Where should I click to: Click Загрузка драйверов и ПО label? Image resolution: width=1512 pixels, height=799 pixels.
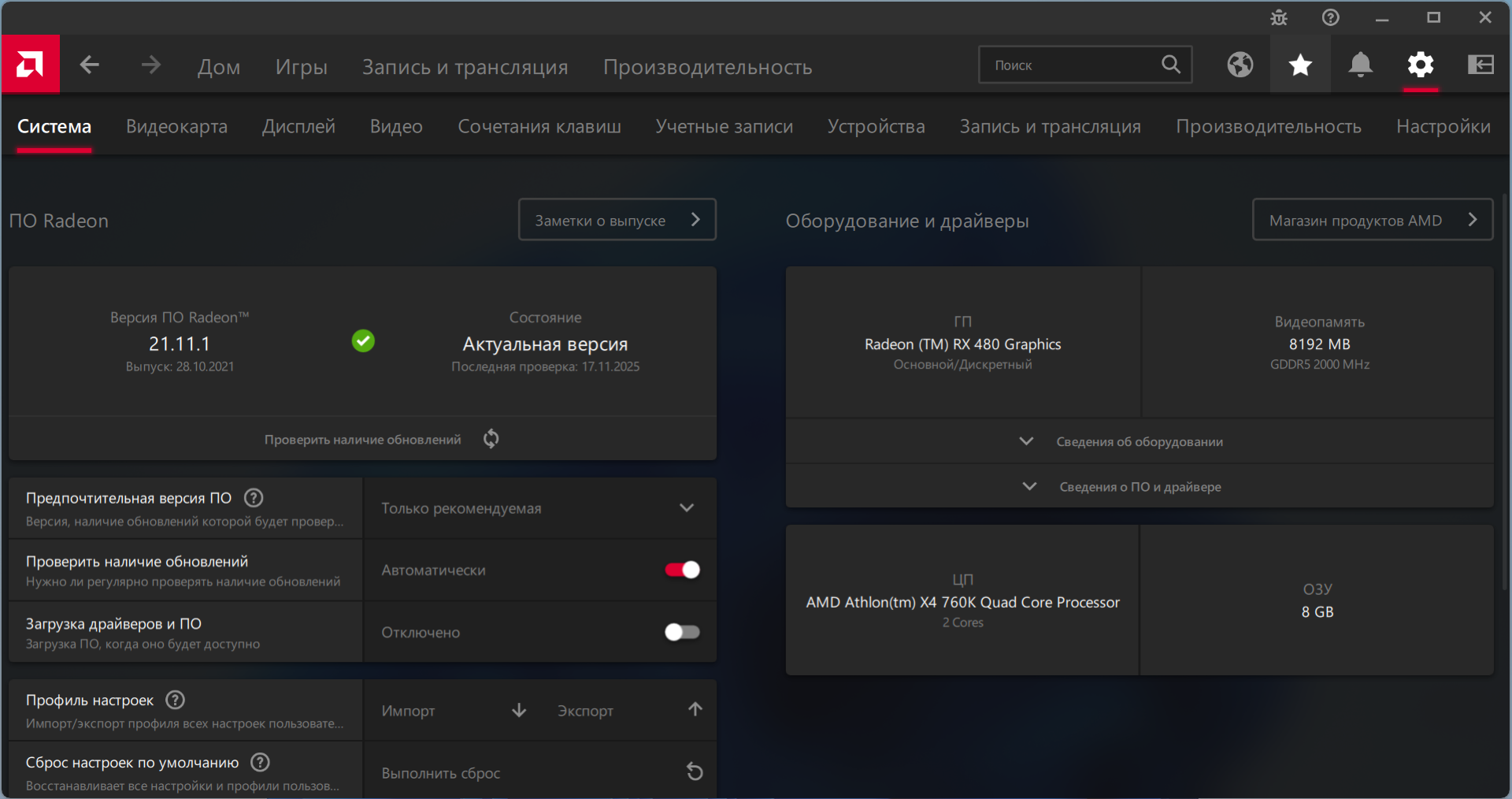[x=113, y=623]
